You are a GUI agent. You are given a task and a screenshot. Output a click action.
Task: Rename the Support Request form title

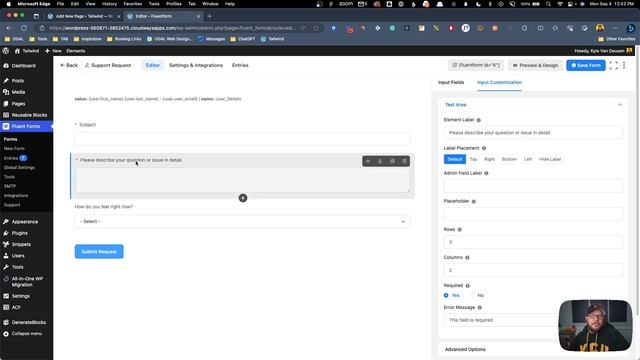(108, 65)
